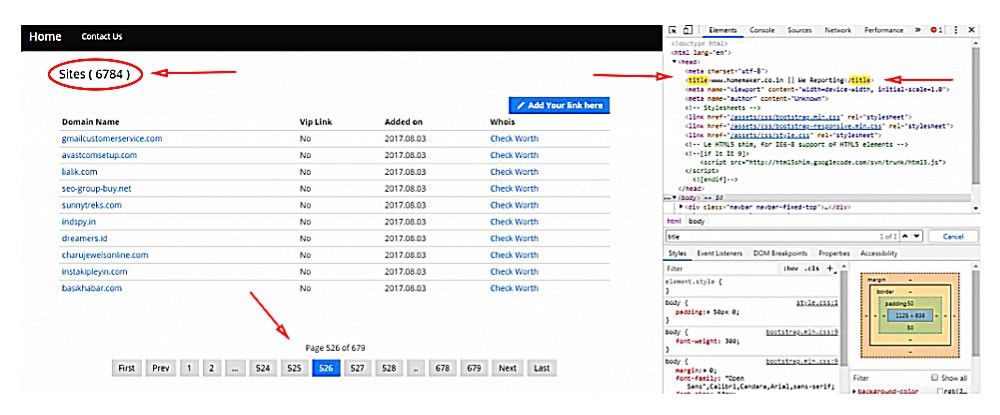1000x415 pixels.
Task: Click the body breadcrumb item
Action: pyautogui.click(x=696, y=221)
